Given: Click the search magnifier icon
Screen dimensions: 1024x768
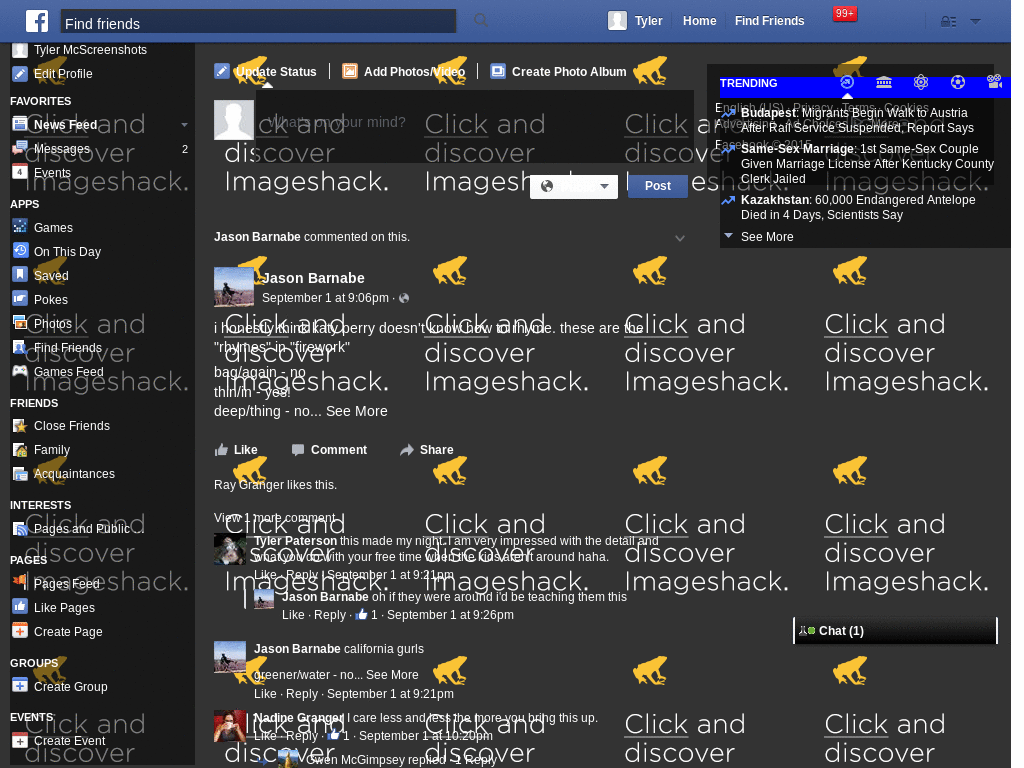Looking at the screenshot, I should (x=481, y=20).
